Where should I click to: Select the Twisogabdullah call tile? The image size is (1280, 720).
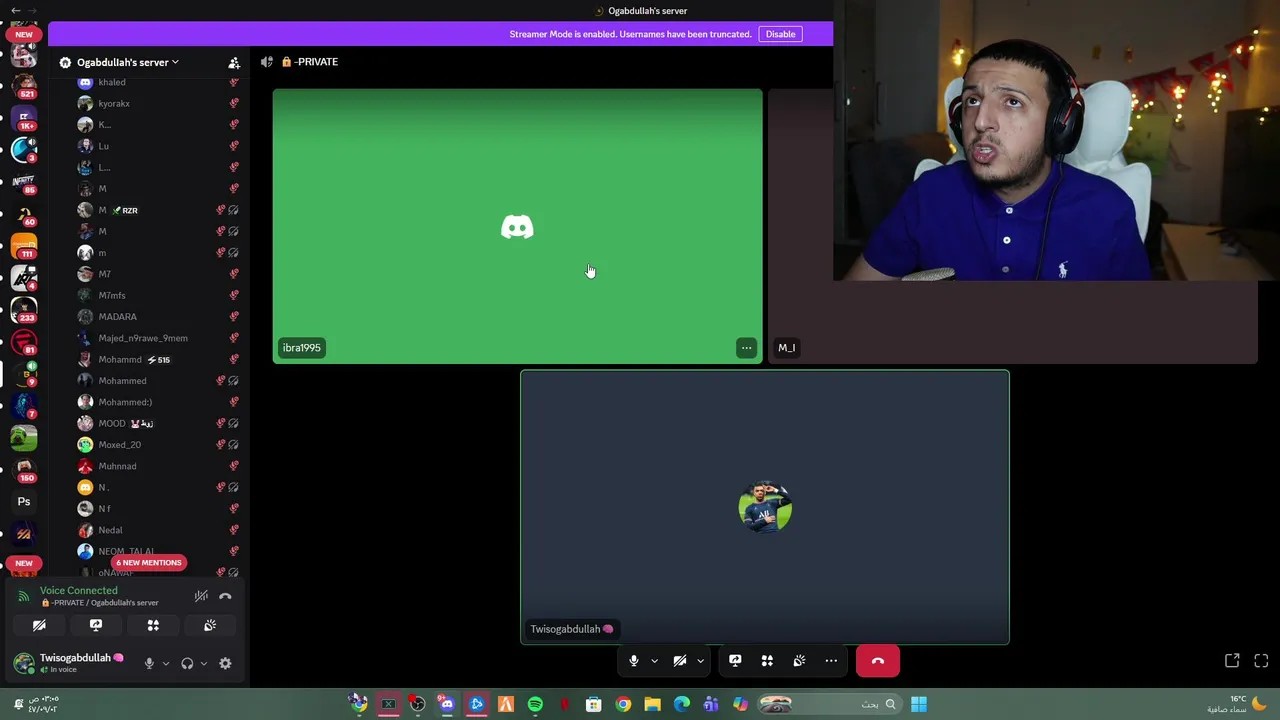click(x=765, y=507)
